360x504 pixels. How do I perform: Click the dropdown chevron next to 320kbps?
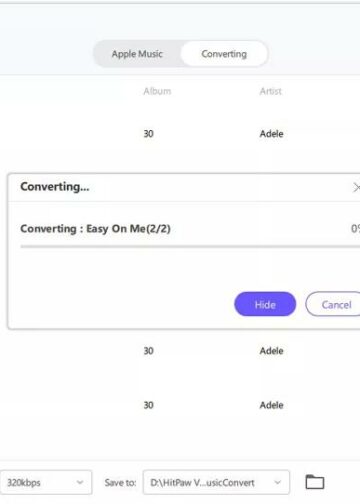(x=80, y=482)
